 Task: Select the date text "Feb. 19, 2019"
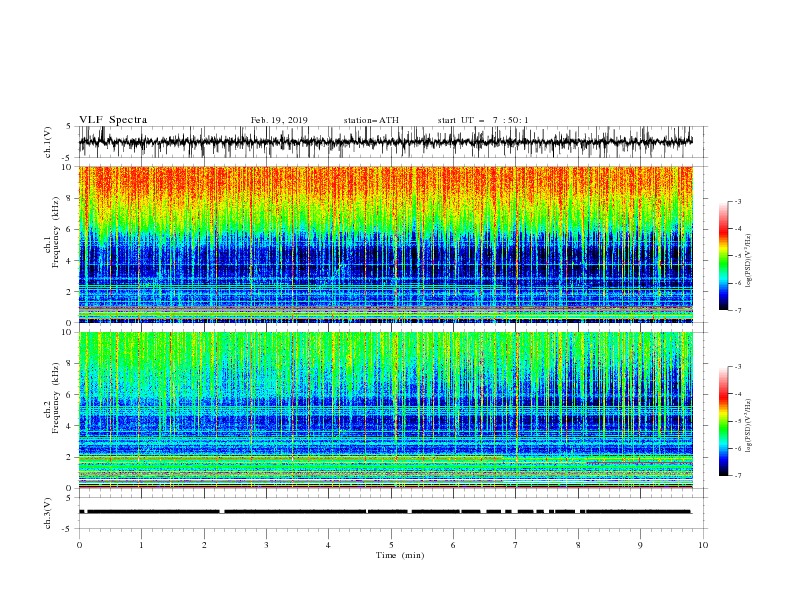pos(279,120)
